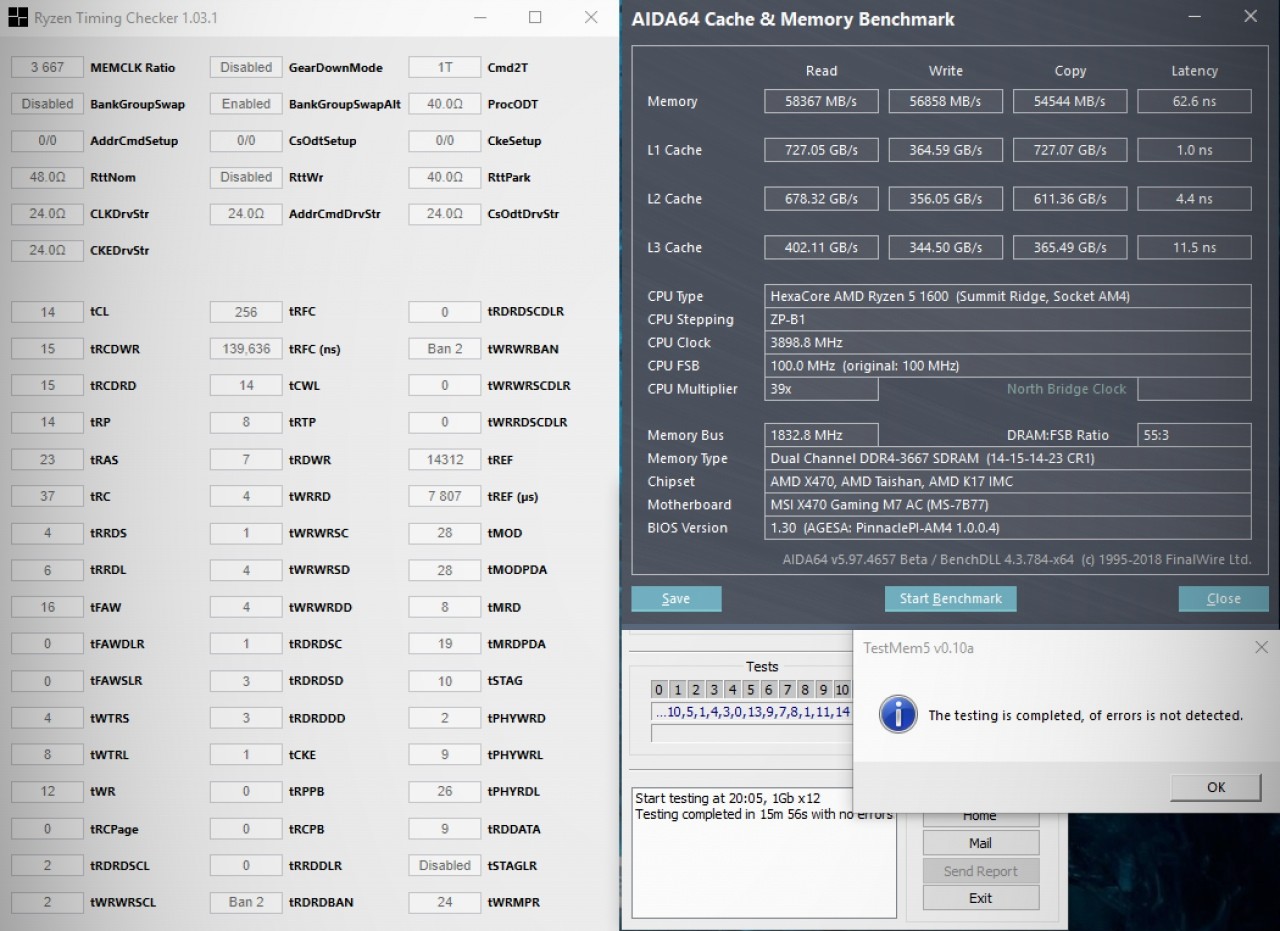The width and height of the screenshot is (1280, 931).
Task: Click the tRFC (ns) value '139,636'
Action: [x=246, y=349]
